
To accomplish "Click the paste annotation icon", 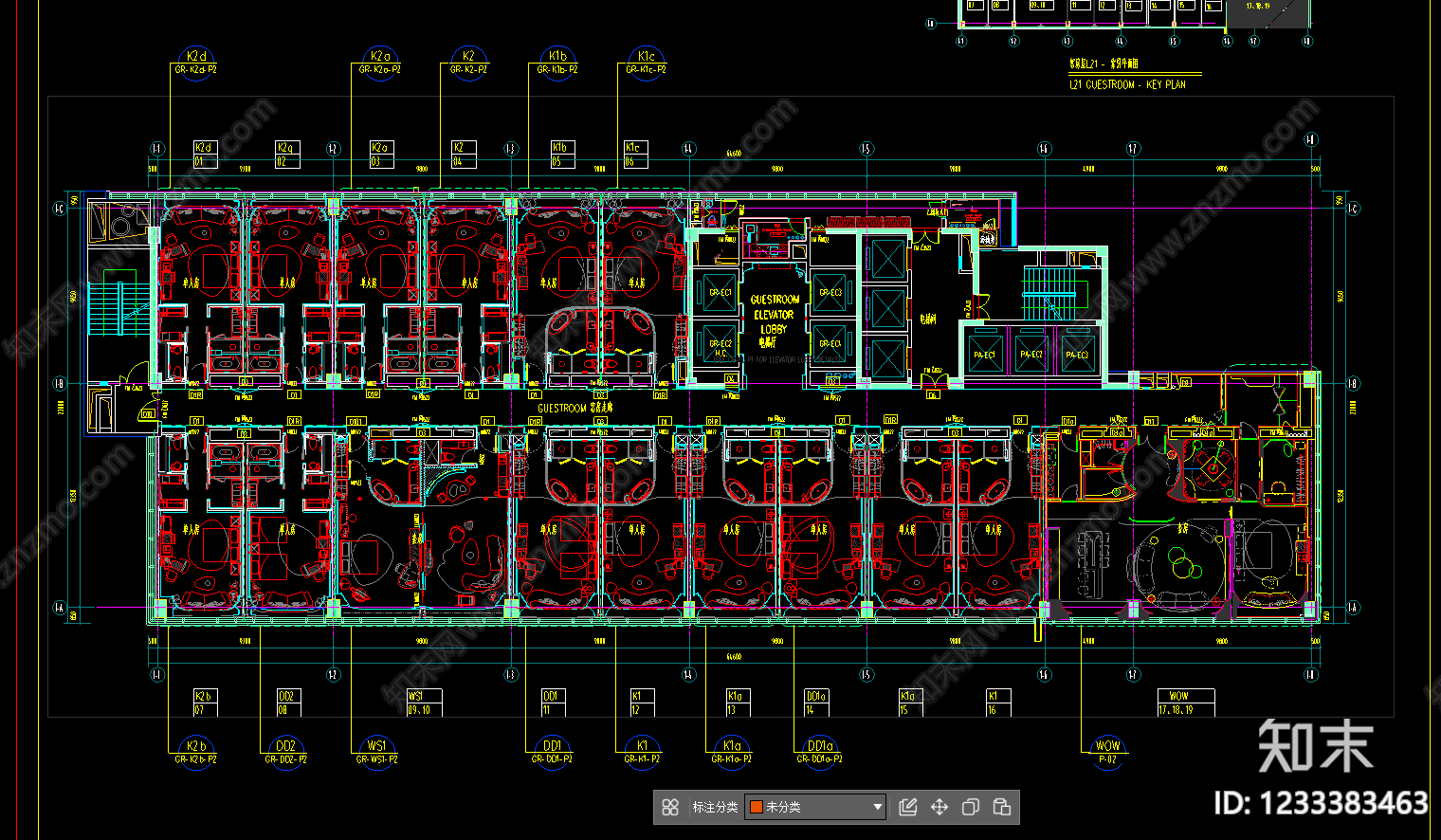I will [x=1001, y=807].
